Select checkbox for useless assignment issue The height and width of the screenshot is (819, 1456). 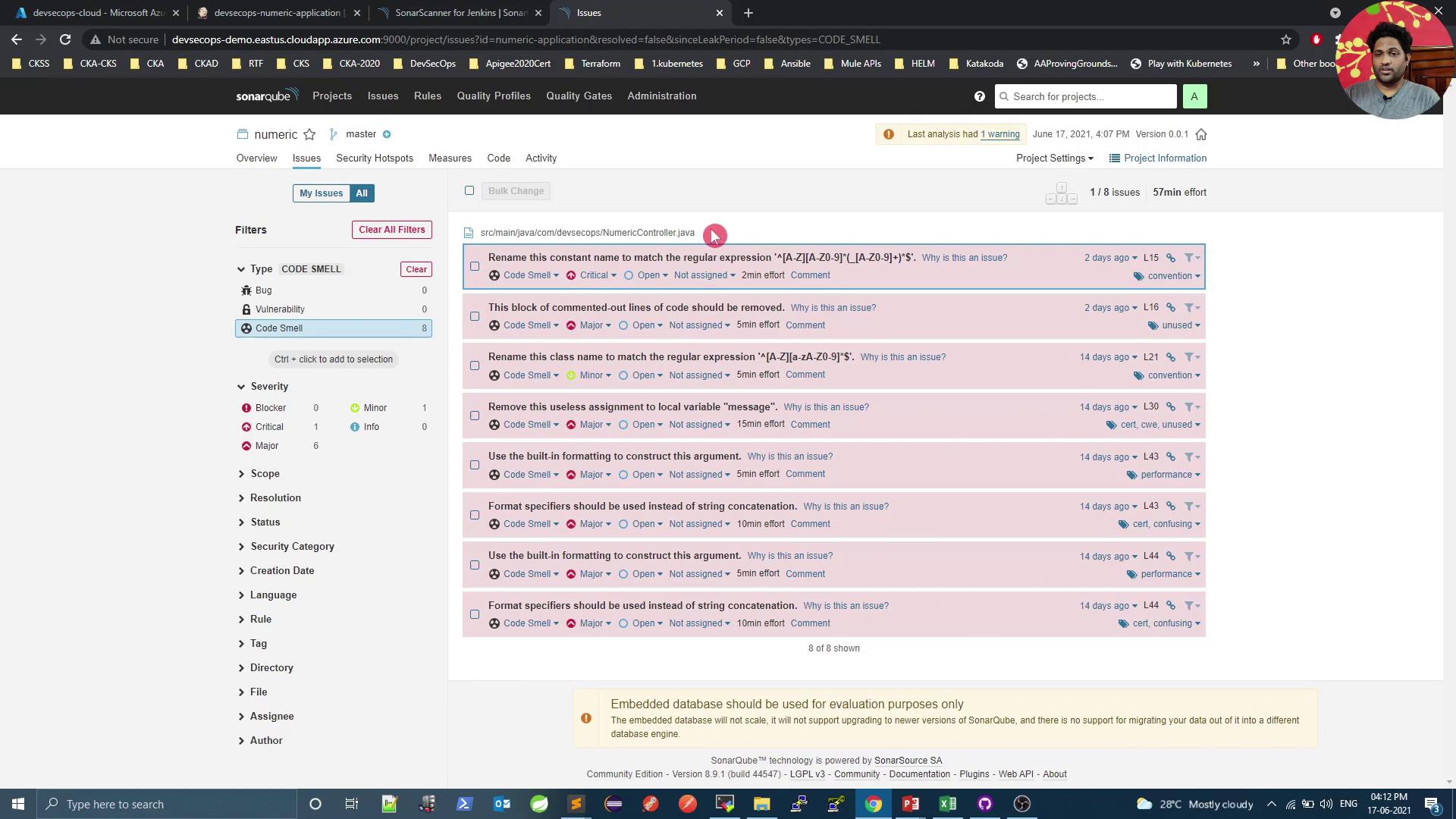coord(475,416)
